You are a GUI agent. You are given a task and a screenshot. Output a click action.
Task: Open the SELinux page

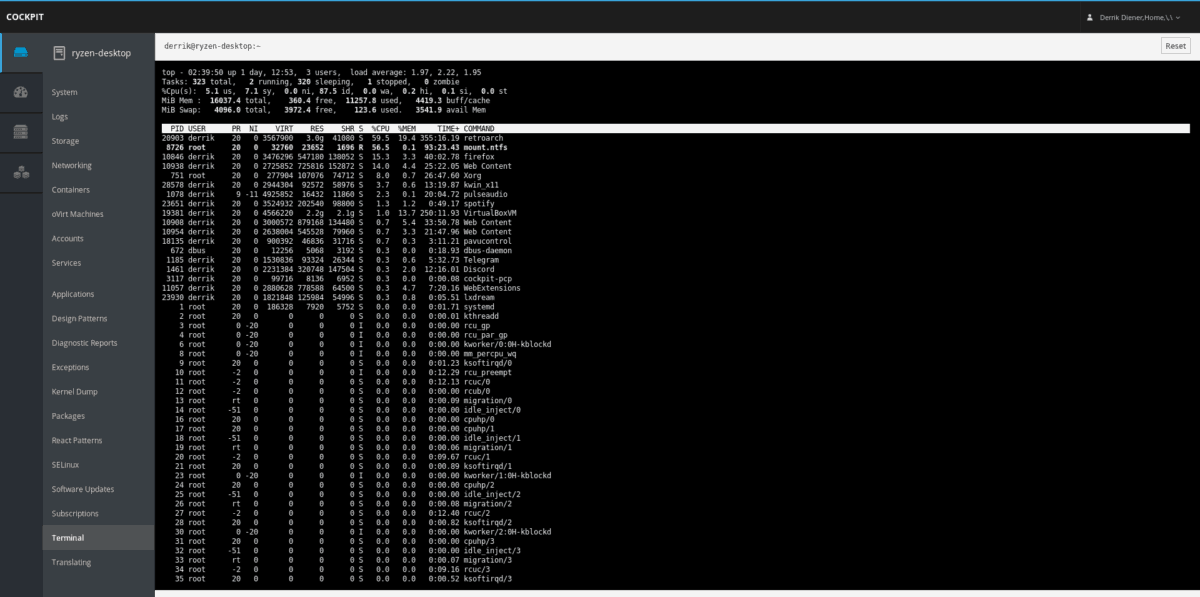(x=64, y=464)
